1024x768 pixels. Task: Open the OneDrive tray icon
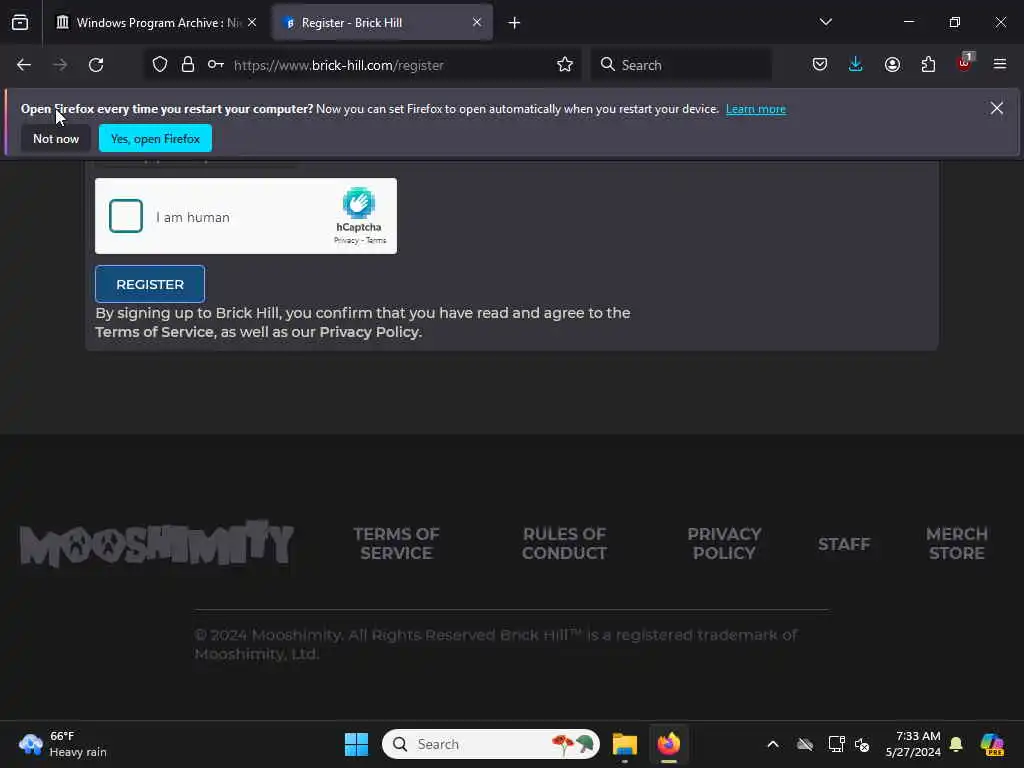coord(805,744)
